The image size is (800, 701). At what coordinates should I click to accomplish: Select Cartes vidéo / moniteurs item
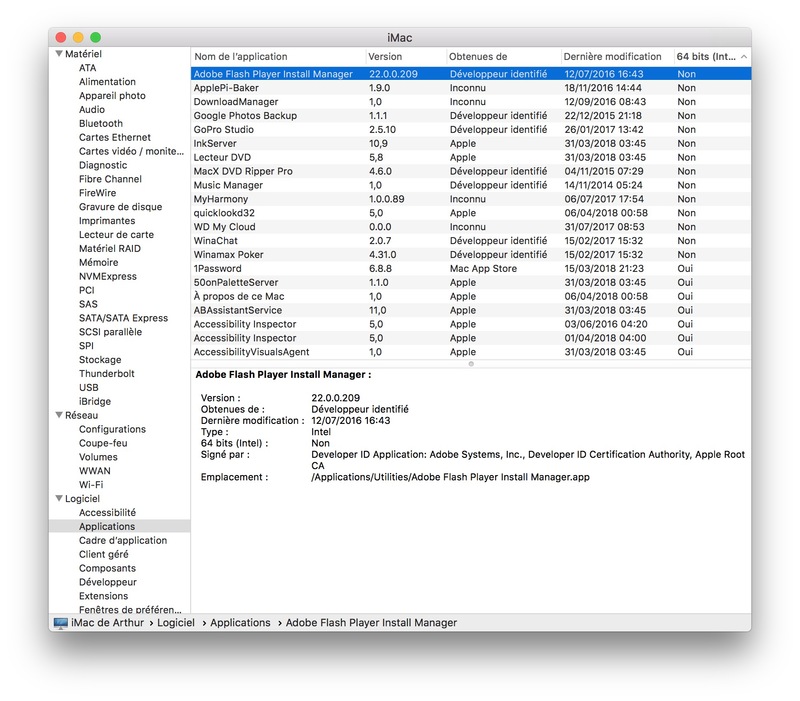click(x=131, y=151)
